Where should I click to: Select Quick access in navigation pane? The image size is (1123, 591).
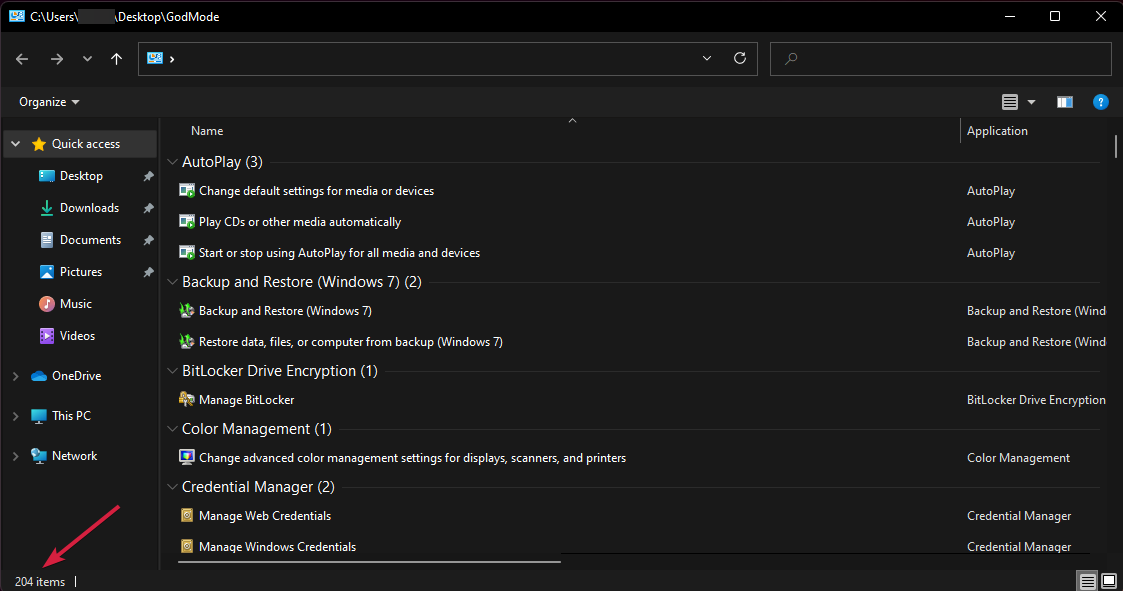click(85, 144)
